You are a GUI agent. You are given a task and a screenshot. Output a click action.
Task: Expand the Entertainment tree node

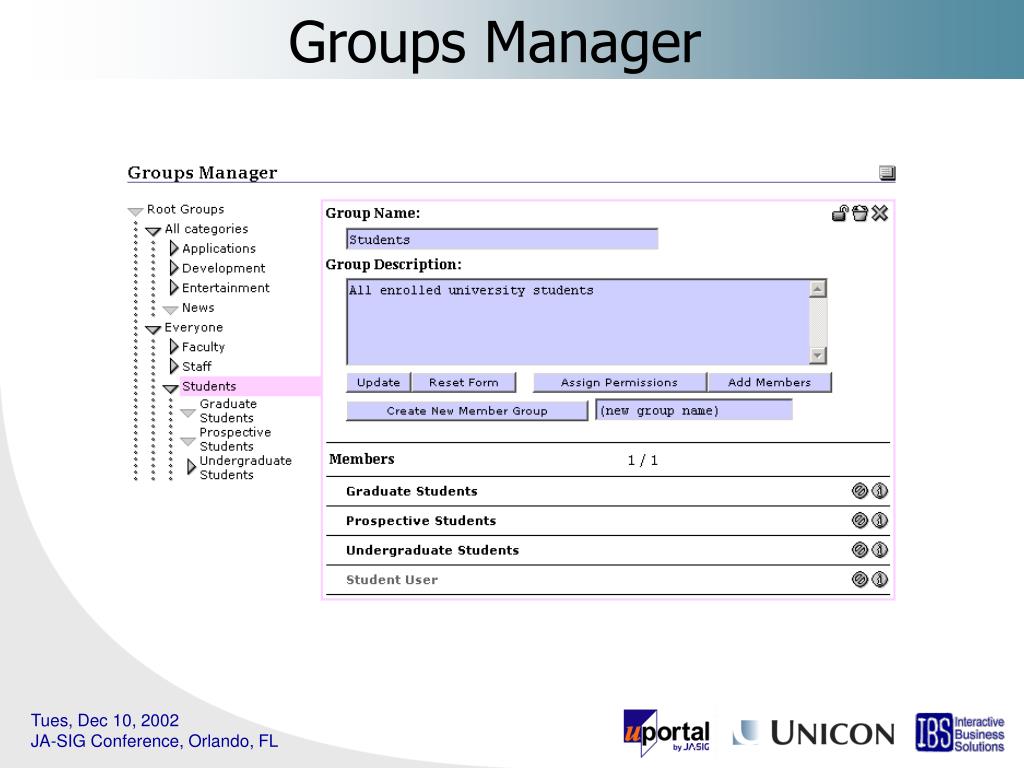coord(174,287)
